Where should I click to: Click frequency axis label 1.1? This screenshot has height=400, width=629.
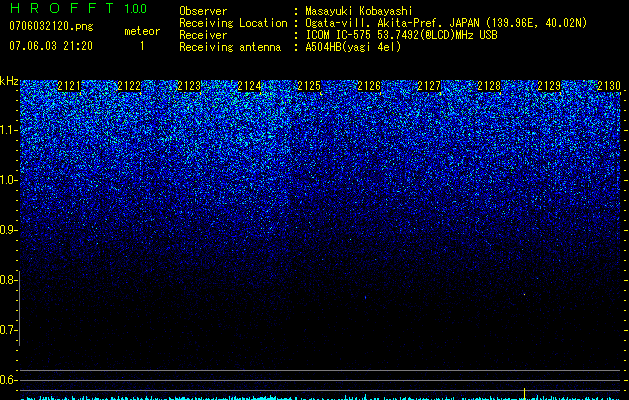(x=9, y=130)
